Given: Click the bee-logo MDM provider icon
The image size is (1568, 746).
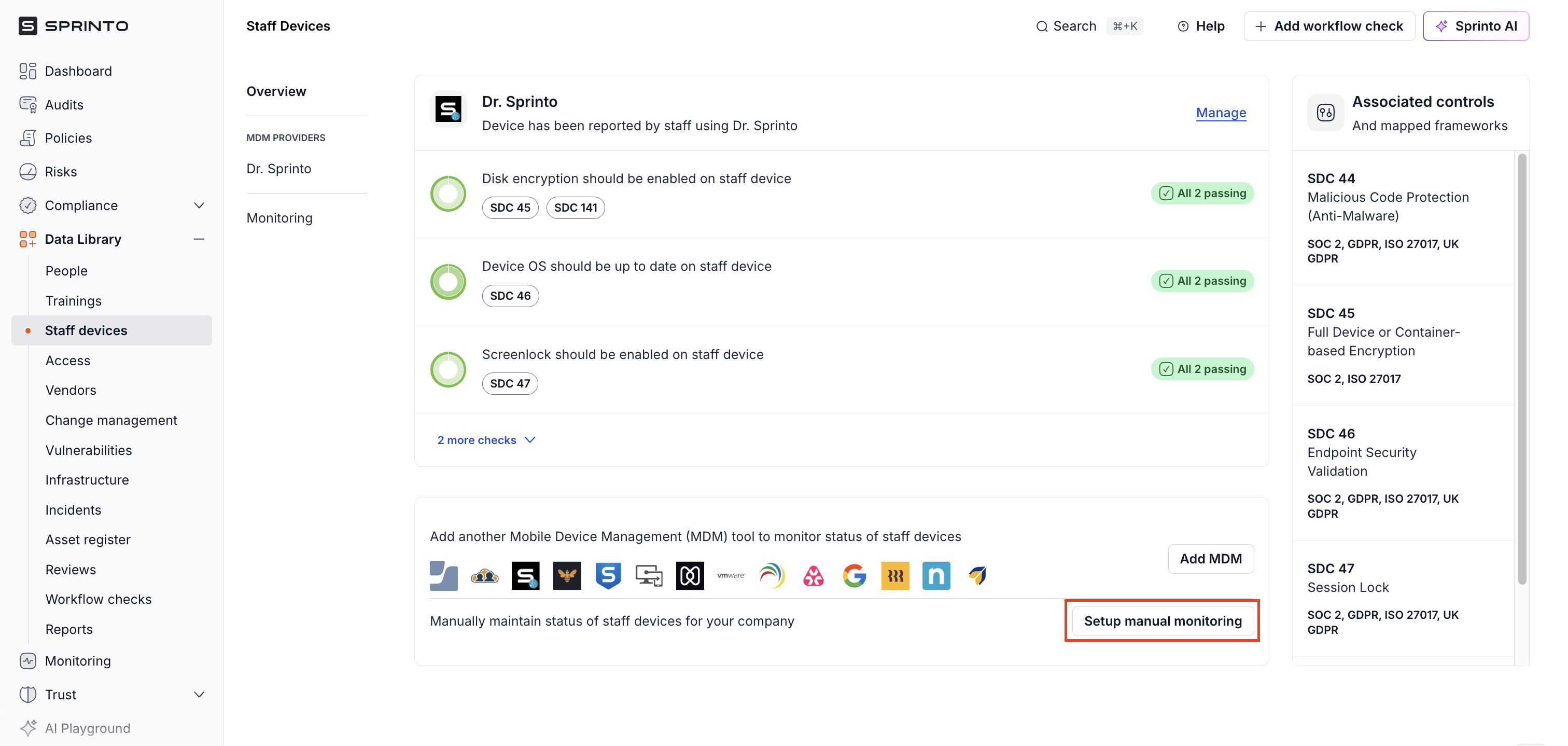Looking at the screenshot, I should [567, 575].
